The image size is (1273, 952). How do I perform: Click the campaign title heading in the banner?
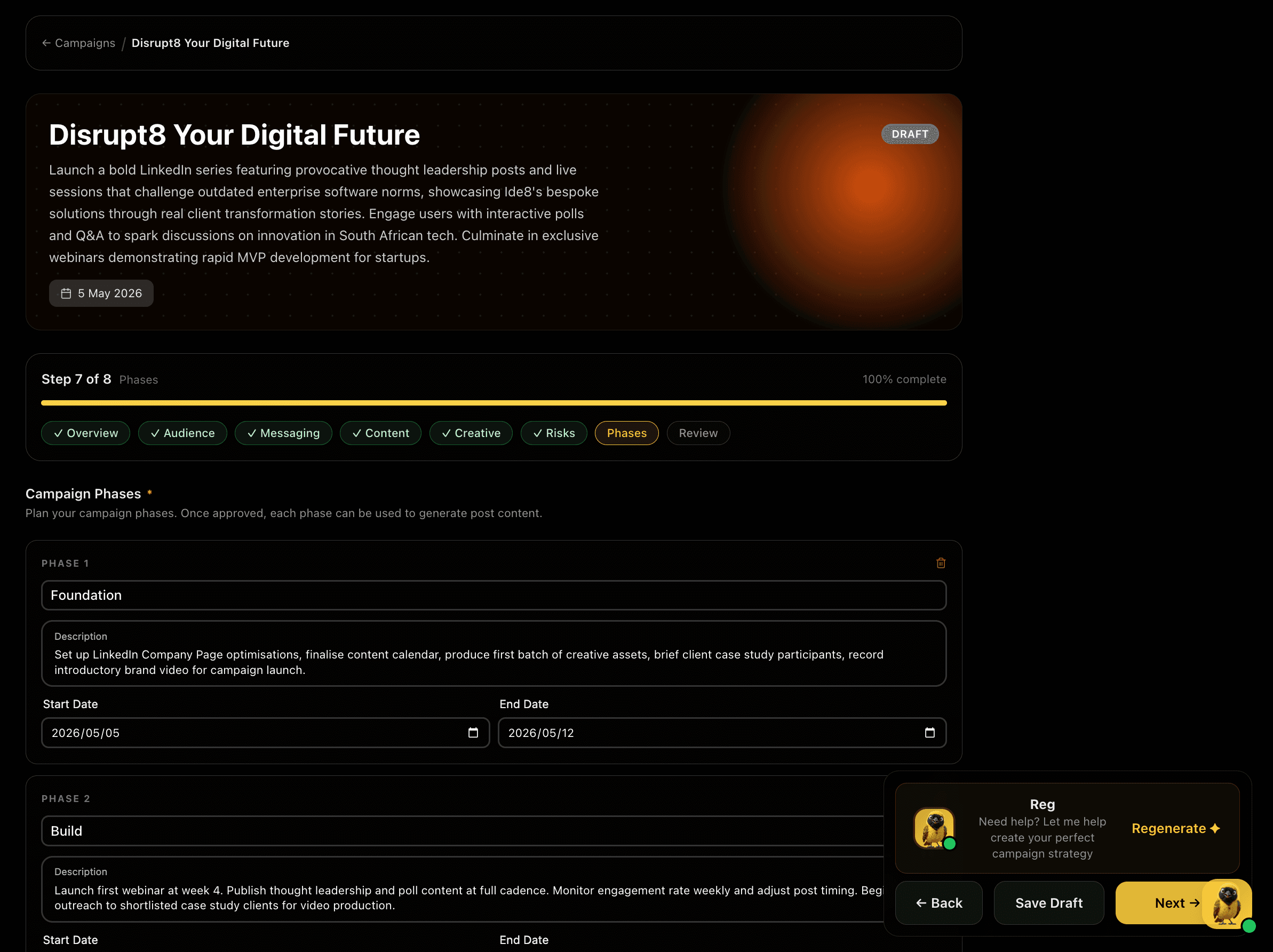(234, 134)
